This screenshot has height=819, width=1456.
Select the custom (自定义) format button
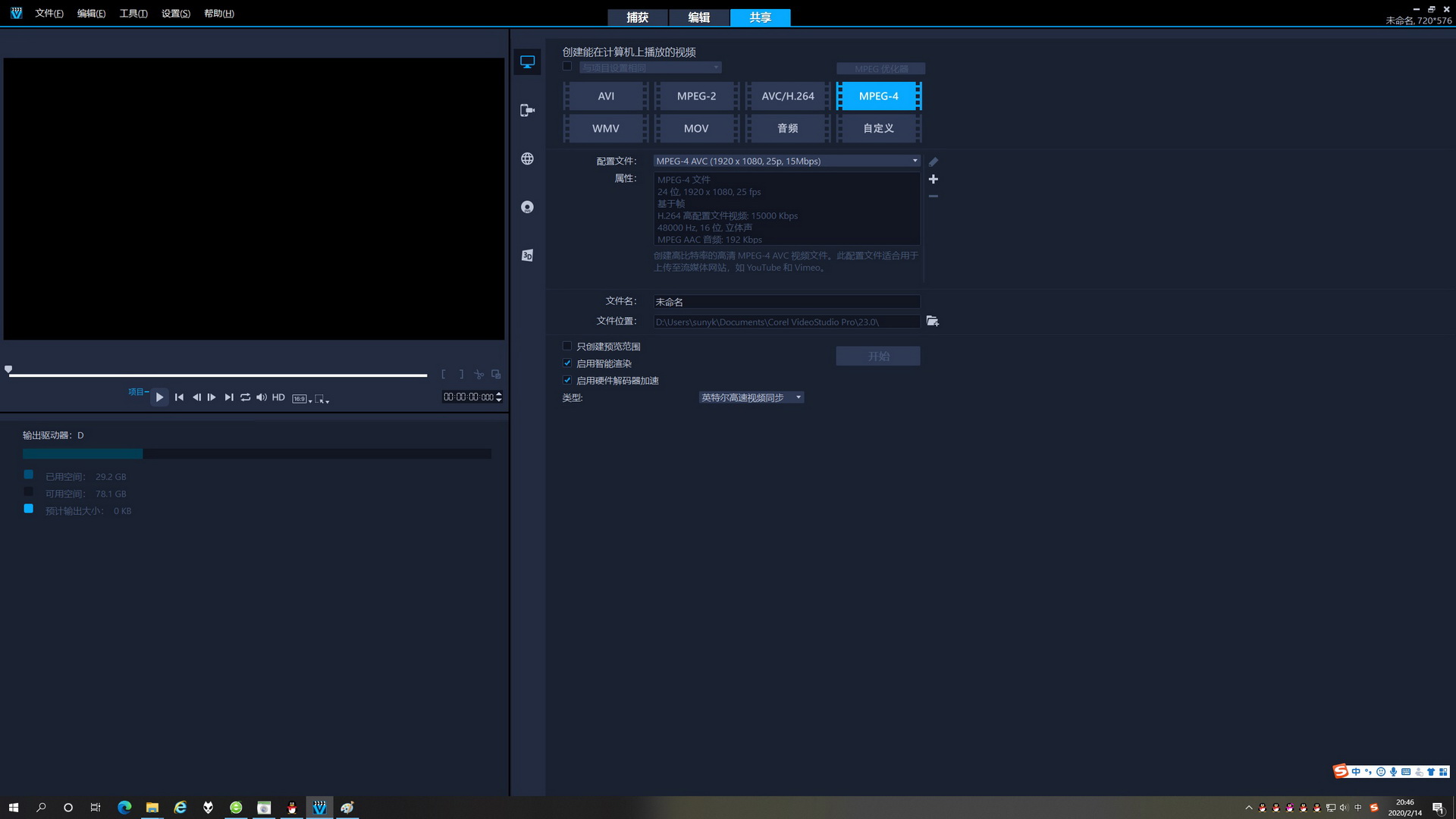(x=879, y=128)
